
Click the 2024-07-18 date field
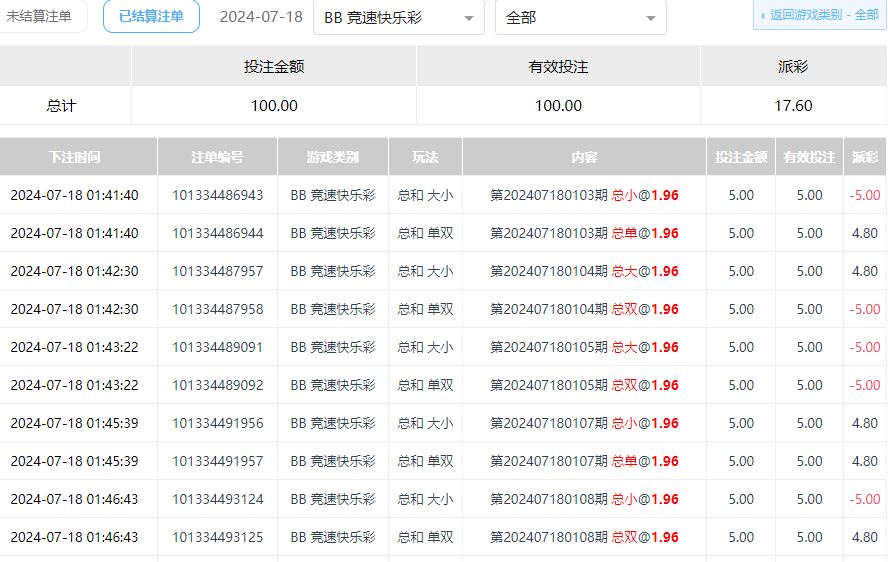click(261, 17)
